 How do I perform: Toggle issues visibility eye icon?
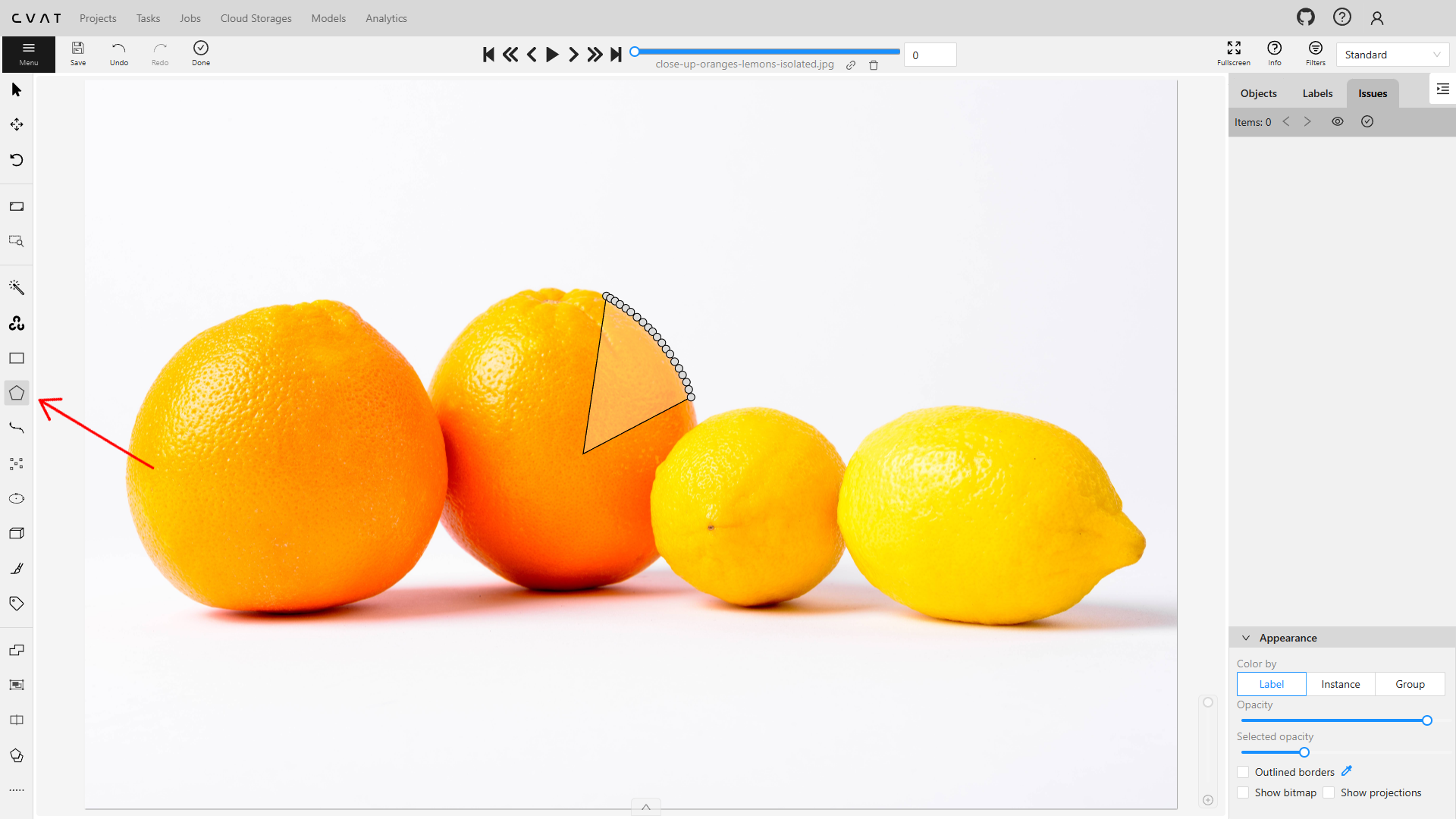[1338, 121]
